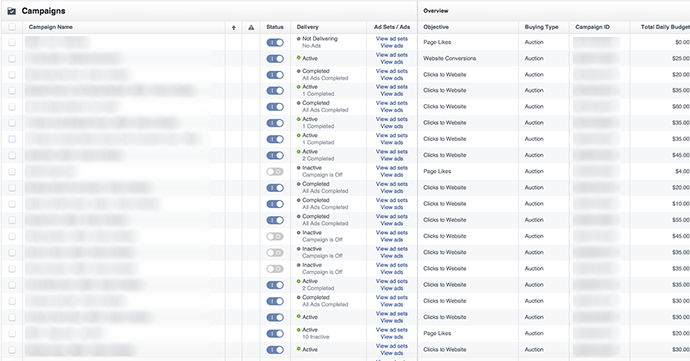
Task: Click the Campaigns title text
Action: coord(44,11)
